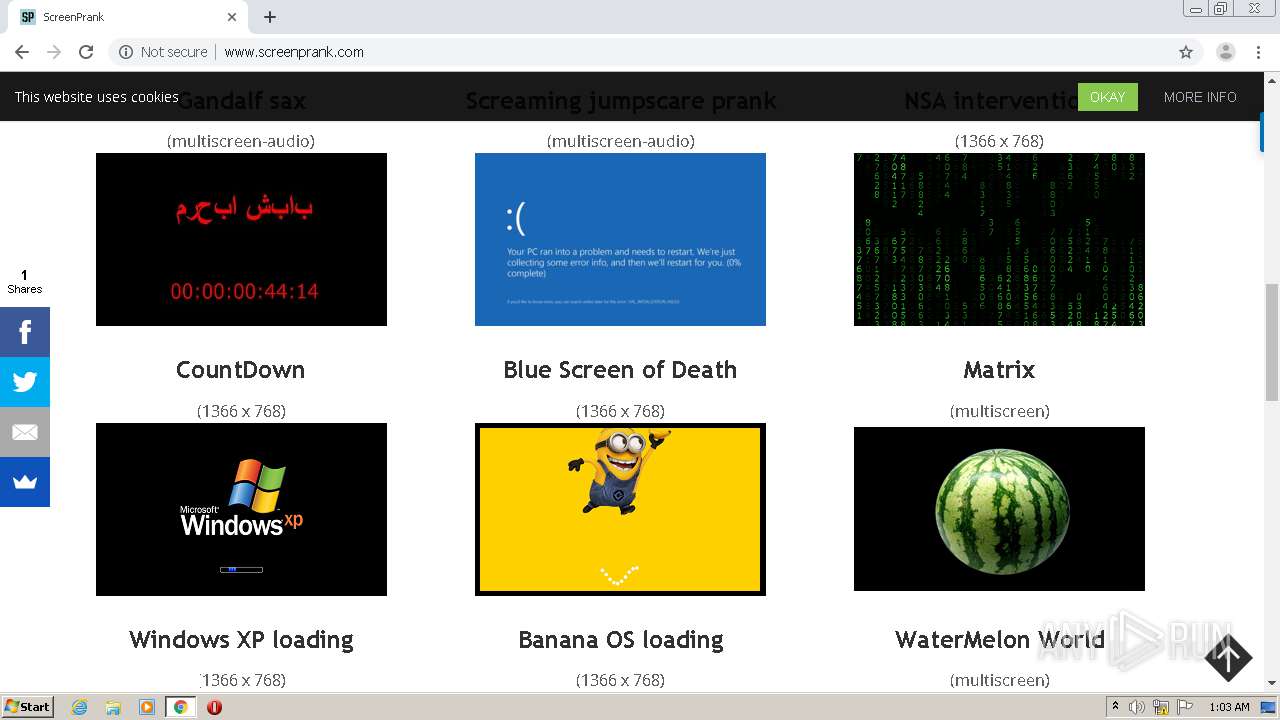
Task: Go forward with the forward arrow
Action: (x=54, y=52)
